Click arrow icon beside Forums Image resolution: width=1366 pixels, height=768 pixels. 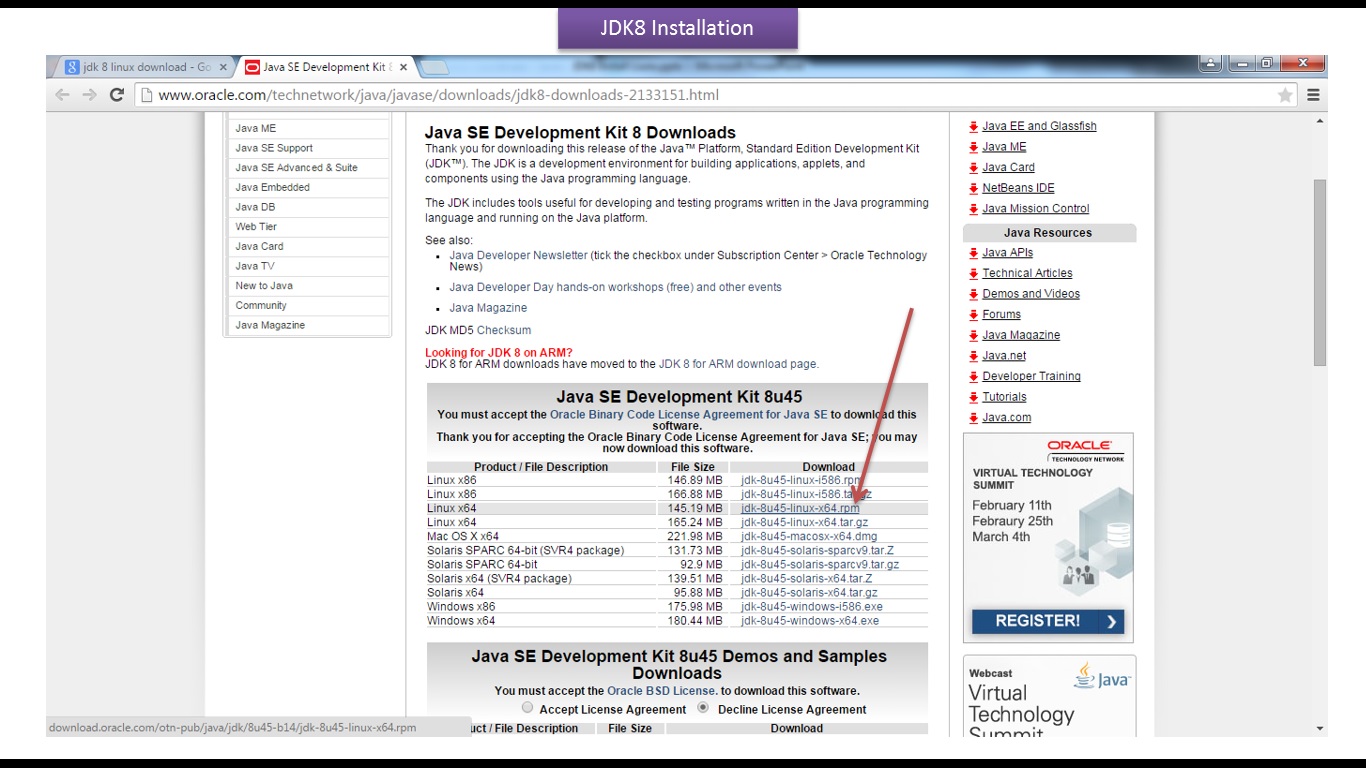pos(973,315)
